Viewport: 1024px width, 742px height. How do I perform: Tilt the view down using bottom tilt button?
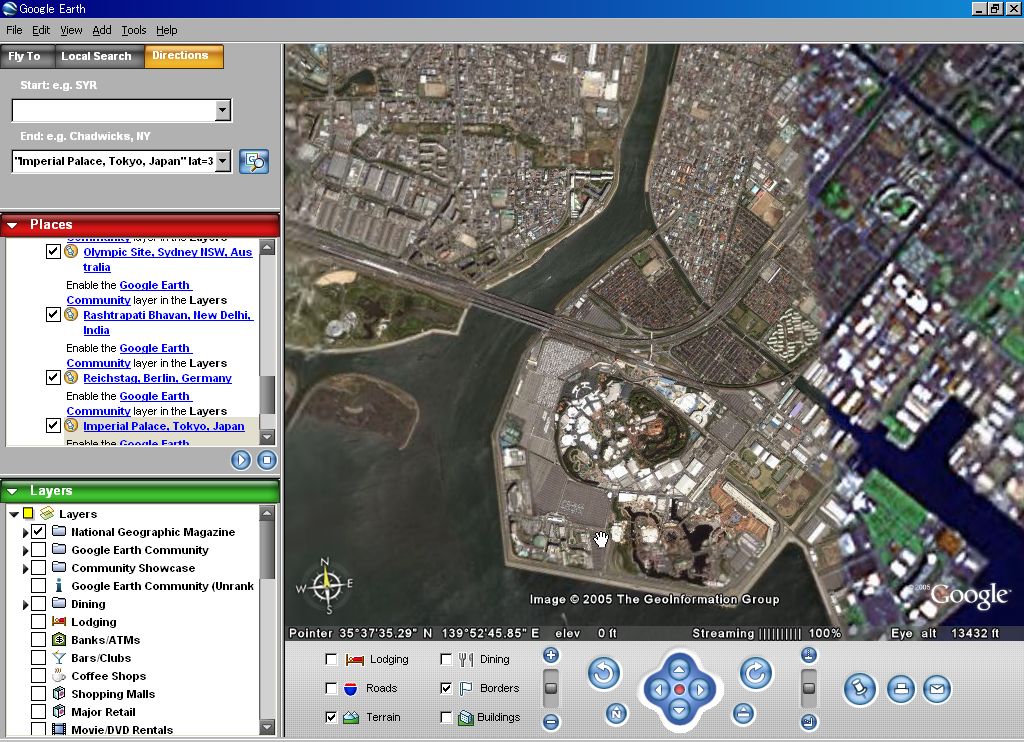[x=808, y=722]
